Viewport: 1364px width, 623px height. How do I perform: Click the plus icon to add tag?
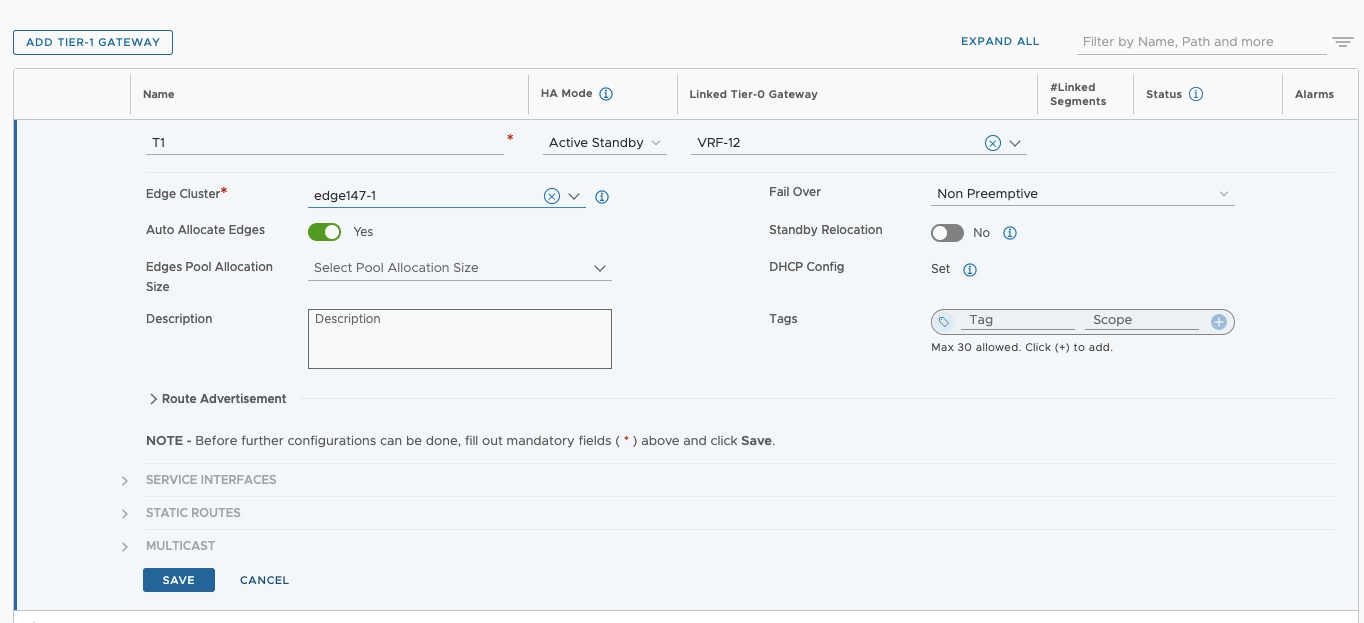[1218, 321]
